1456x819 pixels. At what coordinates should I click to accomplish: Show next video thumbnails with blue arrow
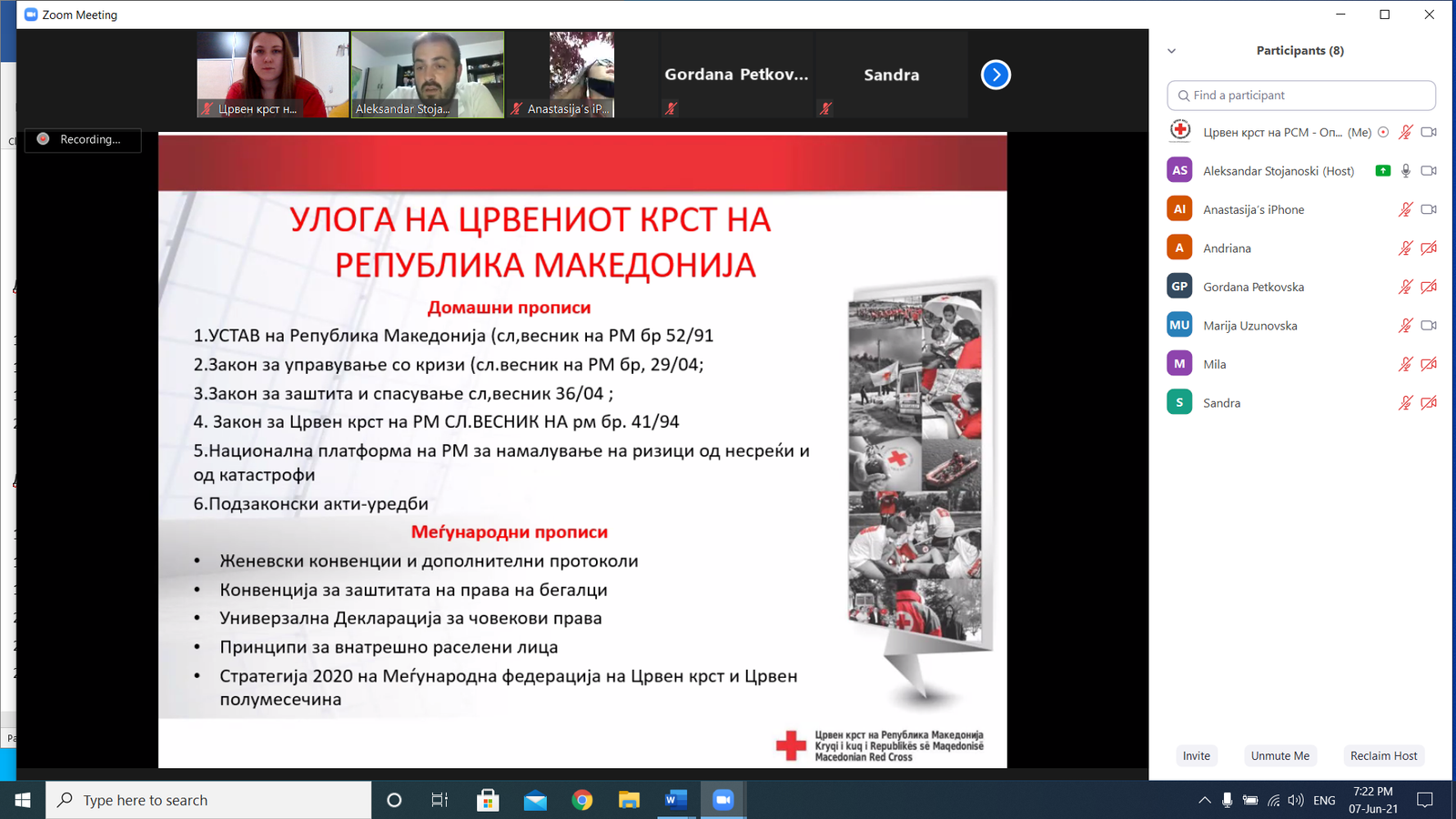[996, 75]
